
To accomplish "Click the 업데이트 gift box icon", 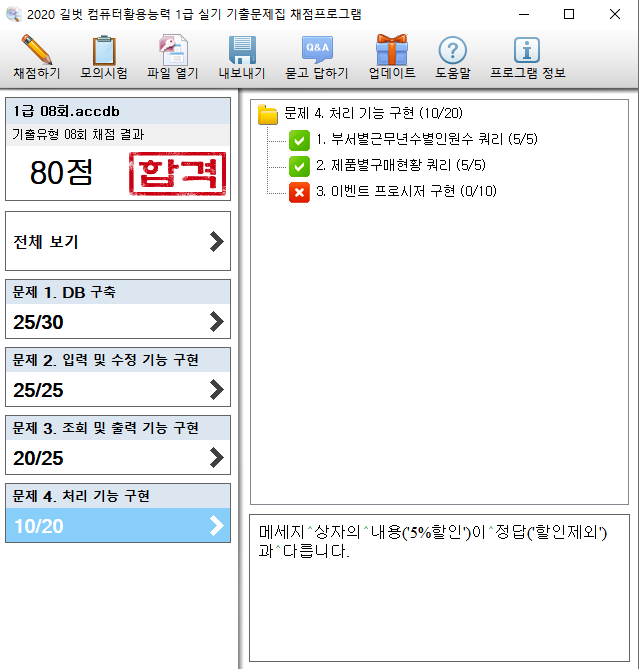I will (x=391, y=50).
